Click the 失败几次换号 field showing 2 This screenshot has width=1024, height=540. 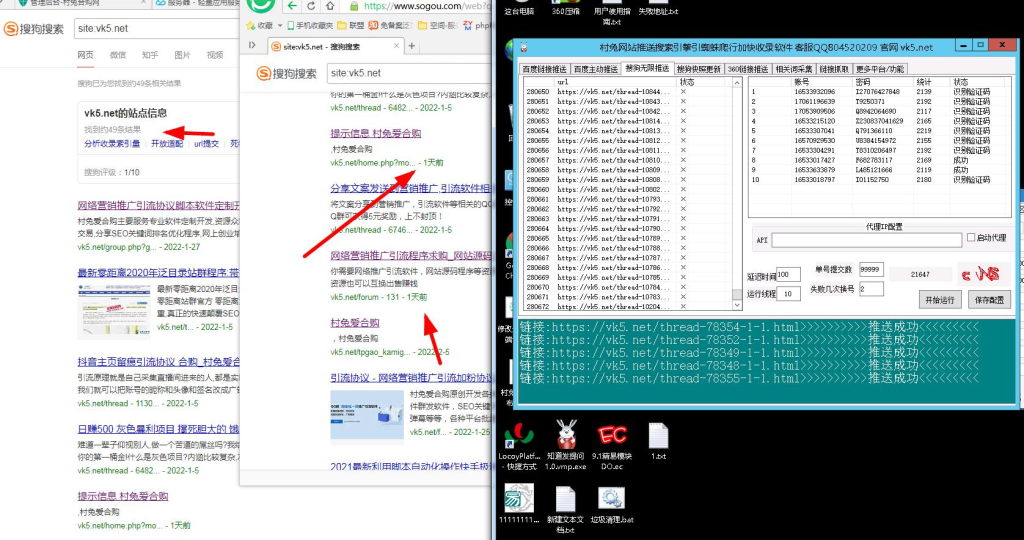871,289
